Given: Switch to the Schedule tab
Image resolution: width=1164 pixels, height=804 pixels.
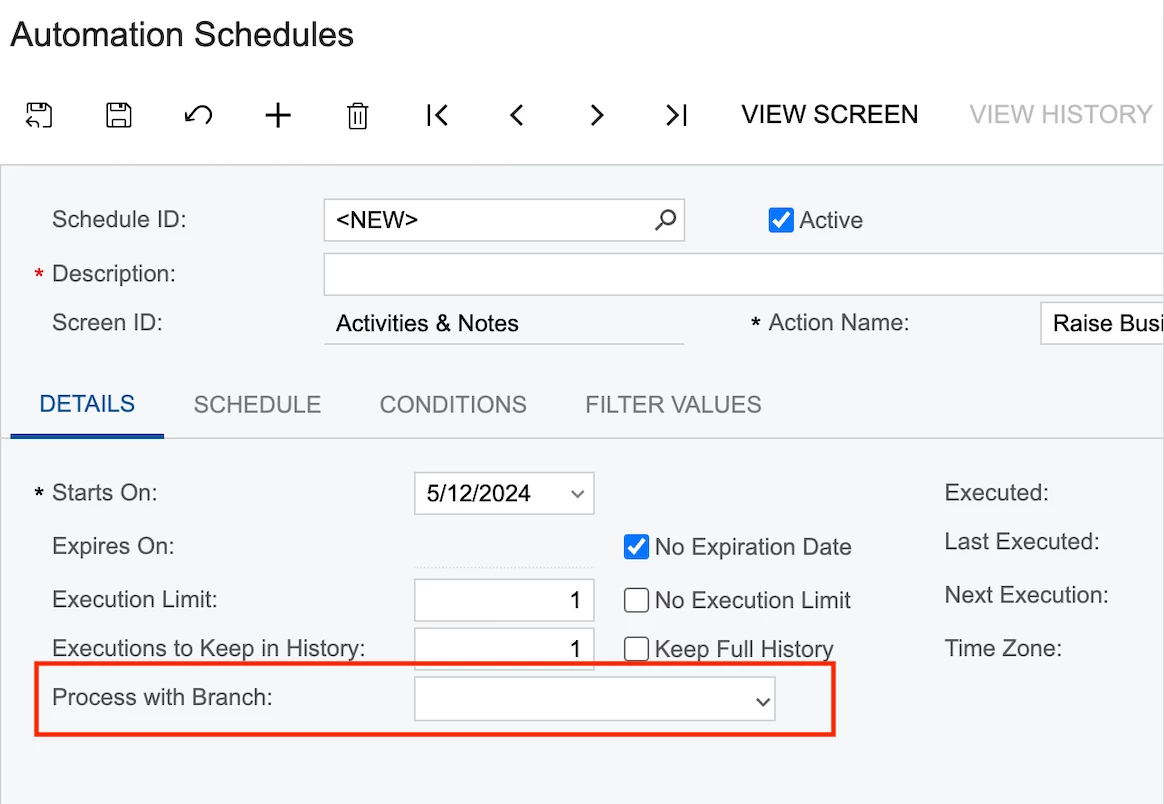Looking at the screenshot, I should point(257,405).
